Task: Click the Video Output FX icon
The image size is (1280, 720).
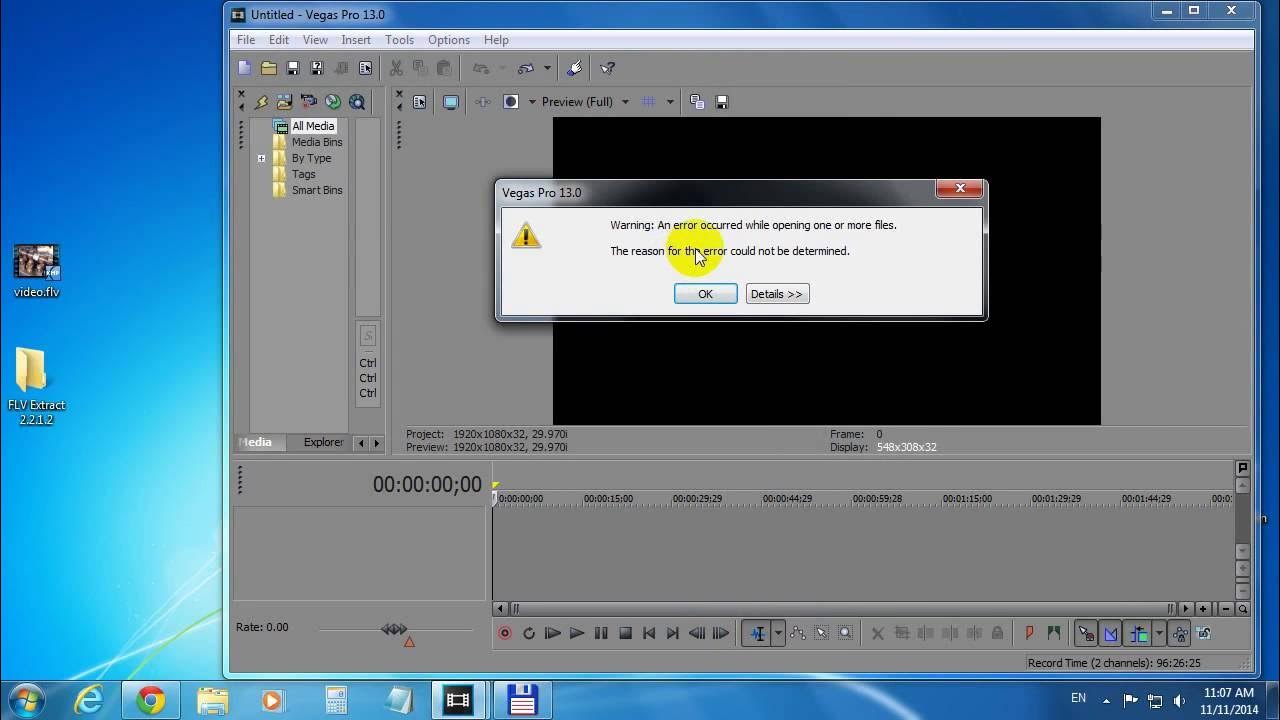Action: pyautogui.click(x=483, y=102)
